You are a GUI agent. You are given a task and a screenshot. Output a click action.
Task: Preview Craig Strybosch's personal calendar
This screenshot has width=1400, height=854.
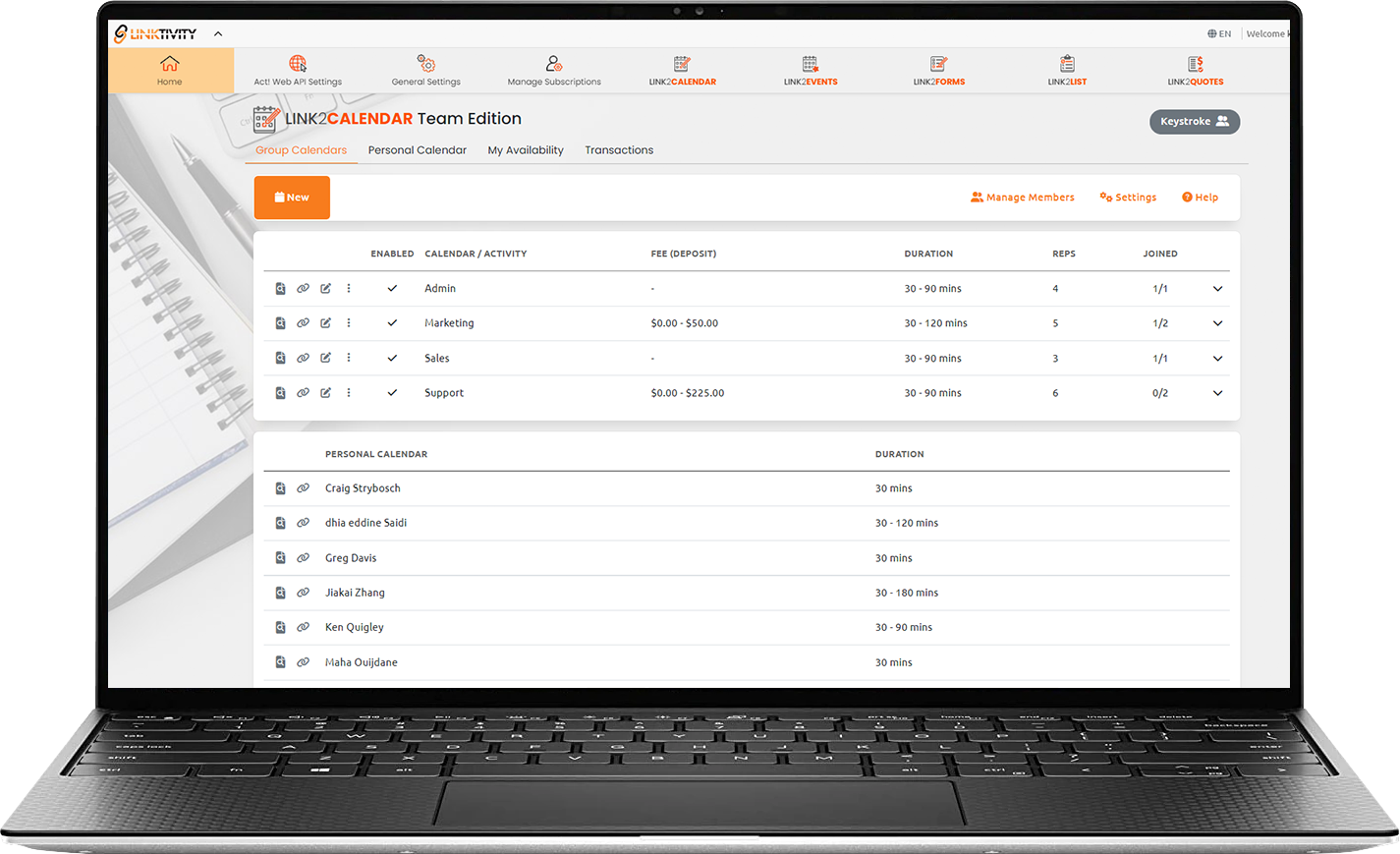click(x=280, y=488)
